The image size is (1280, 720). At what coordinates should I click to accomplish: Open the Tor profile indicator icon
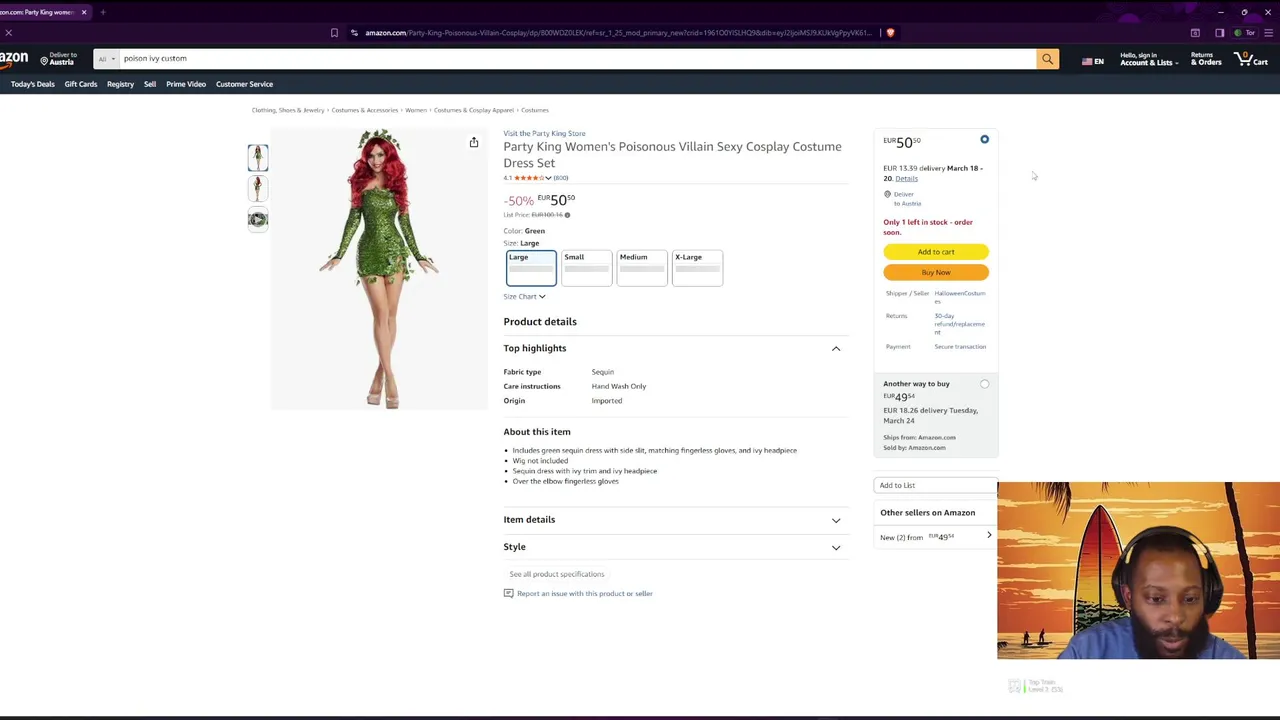click(1245, 33)
